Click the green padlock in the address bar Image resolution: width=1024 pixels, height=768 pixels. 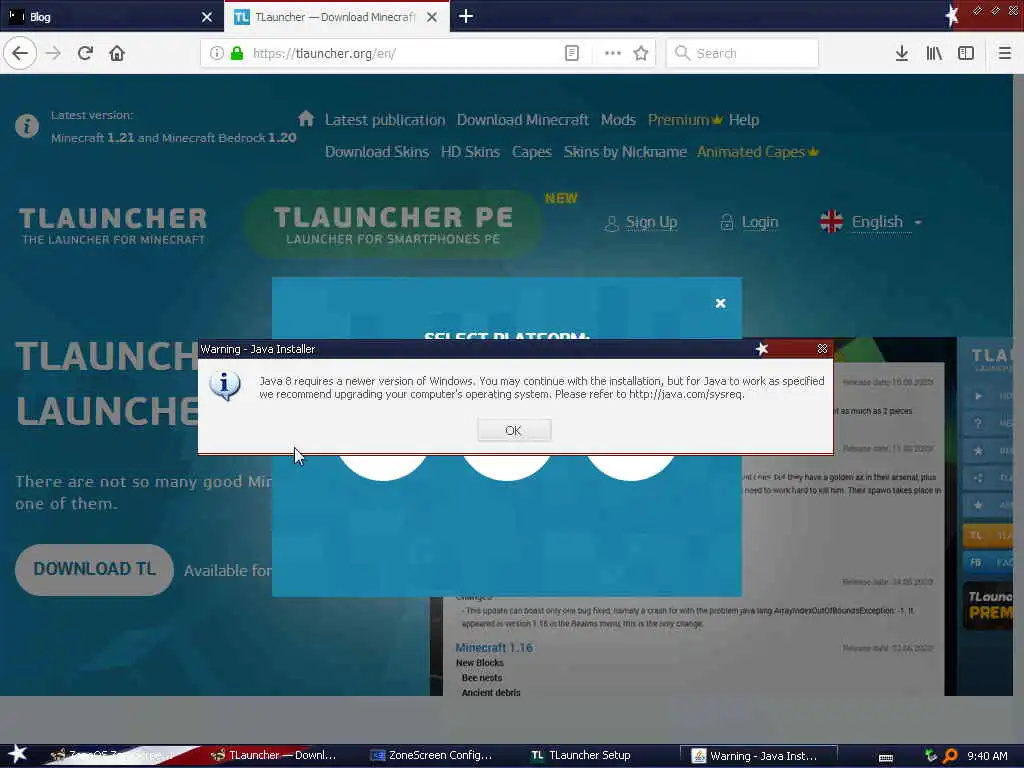click(x=237, y=53)
